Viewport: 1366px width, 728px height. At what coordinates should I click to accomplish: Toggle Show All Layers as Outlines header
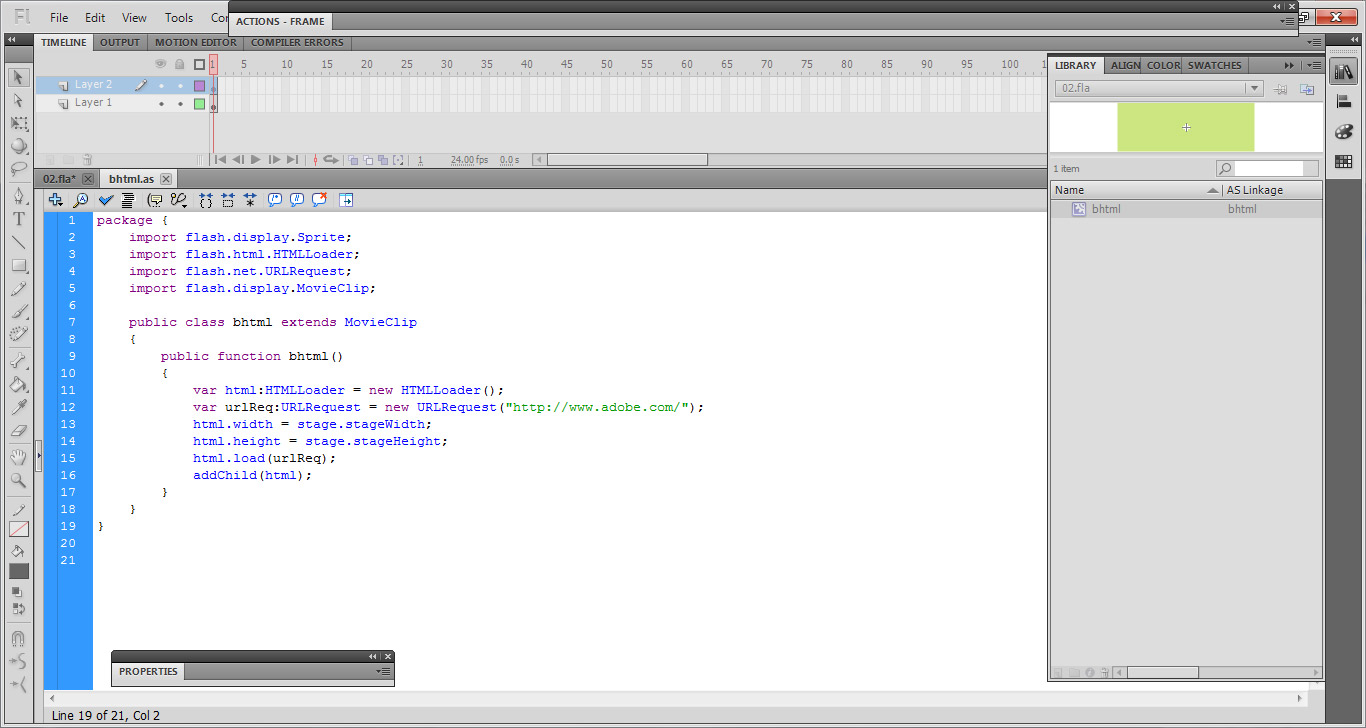pos(199,64)
